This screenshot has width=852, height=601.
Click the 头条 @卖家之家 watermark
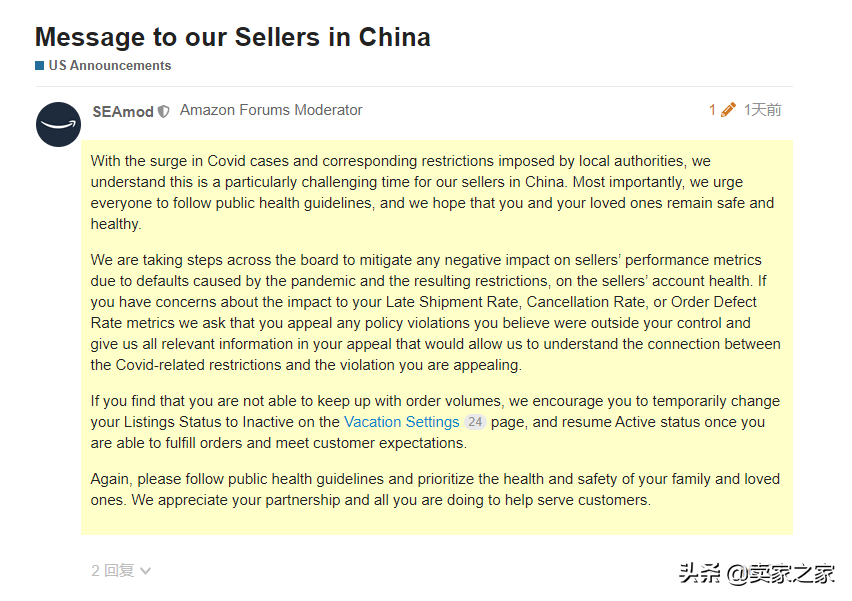[757, 573]
